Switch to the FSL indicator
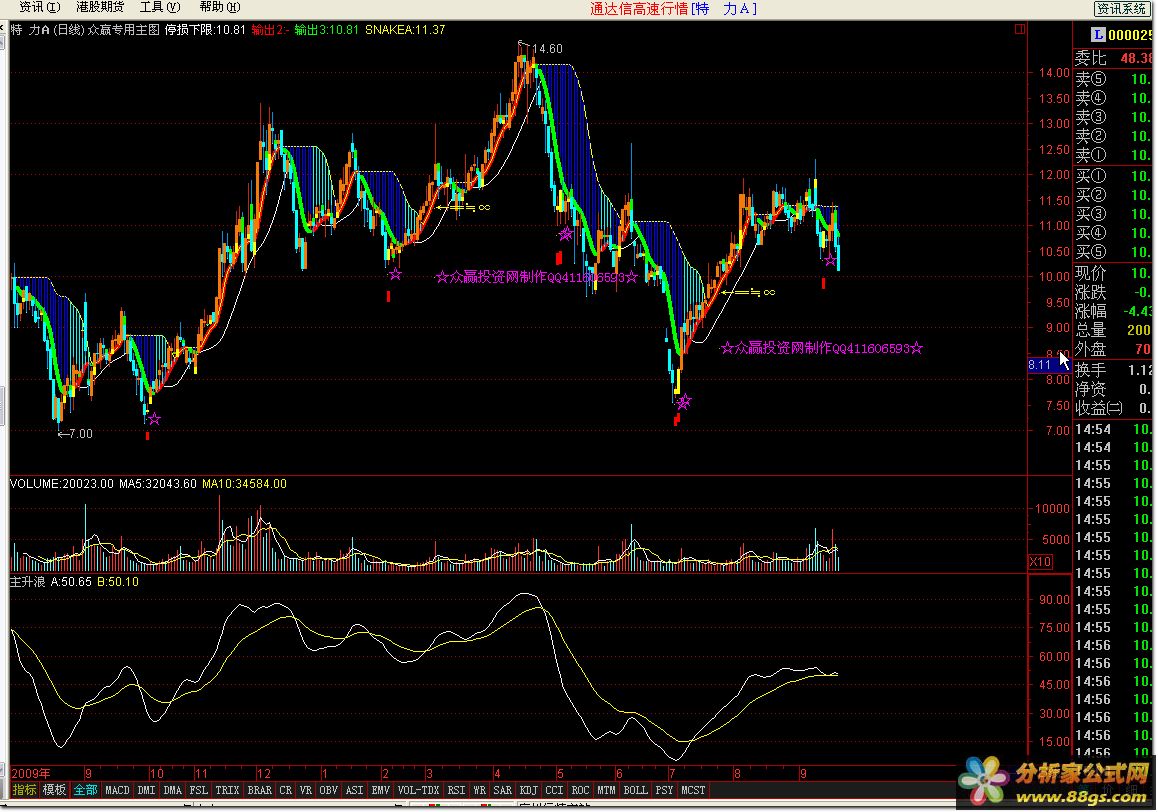Viewport: 1158px width, 812px height. [x=199, y=791]
